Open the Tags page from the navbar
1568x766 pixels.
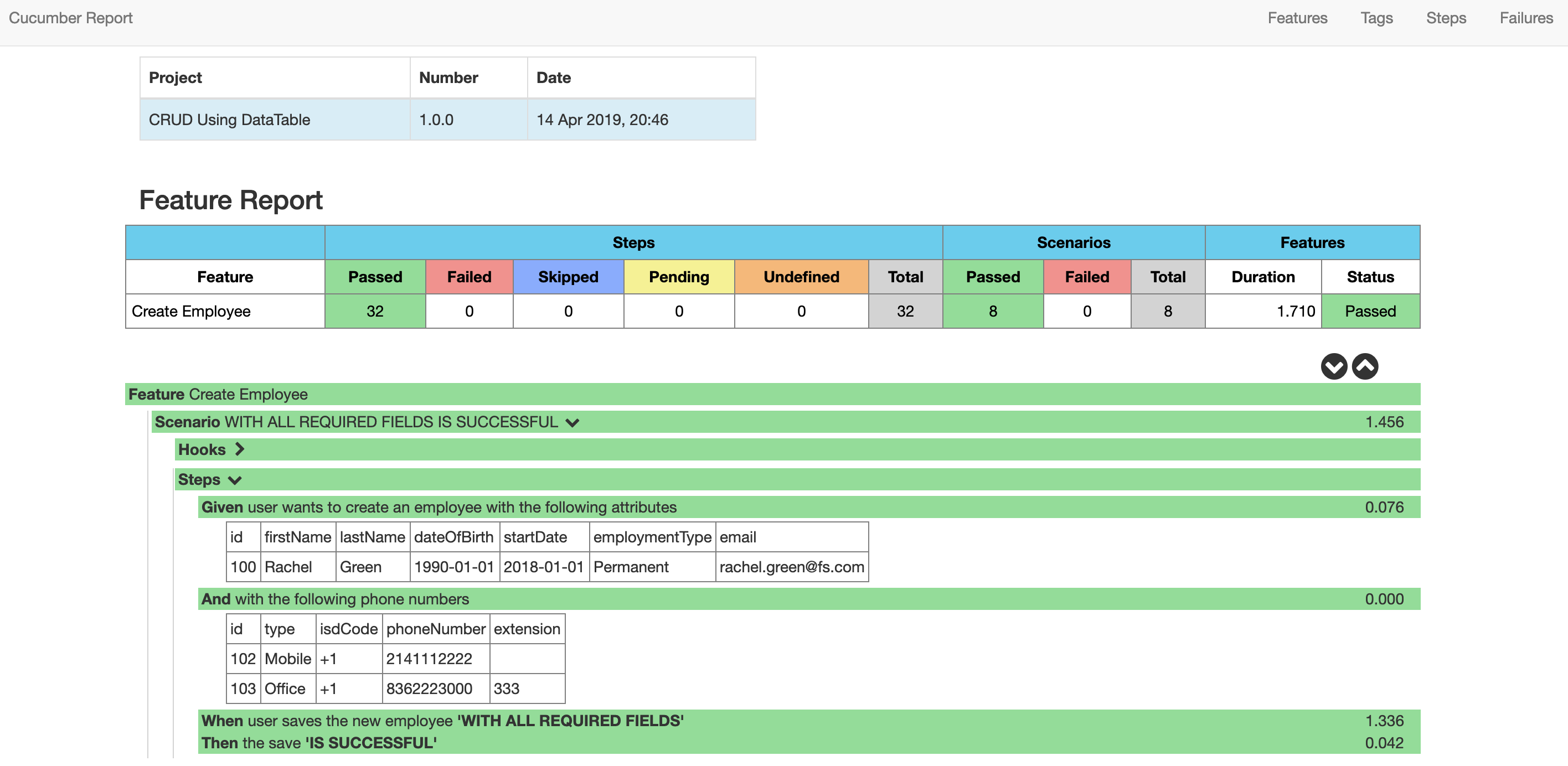(x=1377, y=18)
